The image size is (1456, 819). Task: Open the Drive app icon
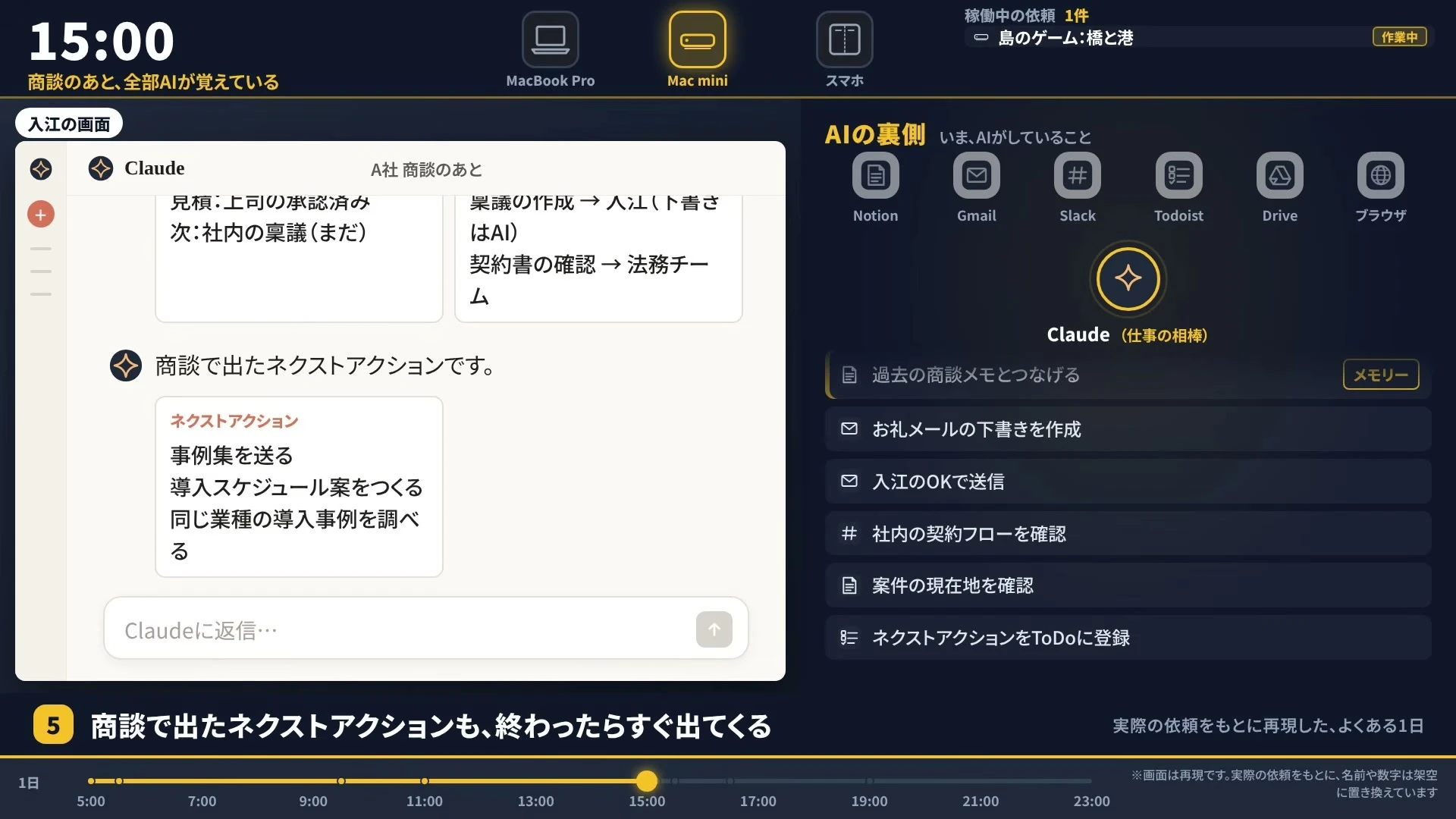1279,175
